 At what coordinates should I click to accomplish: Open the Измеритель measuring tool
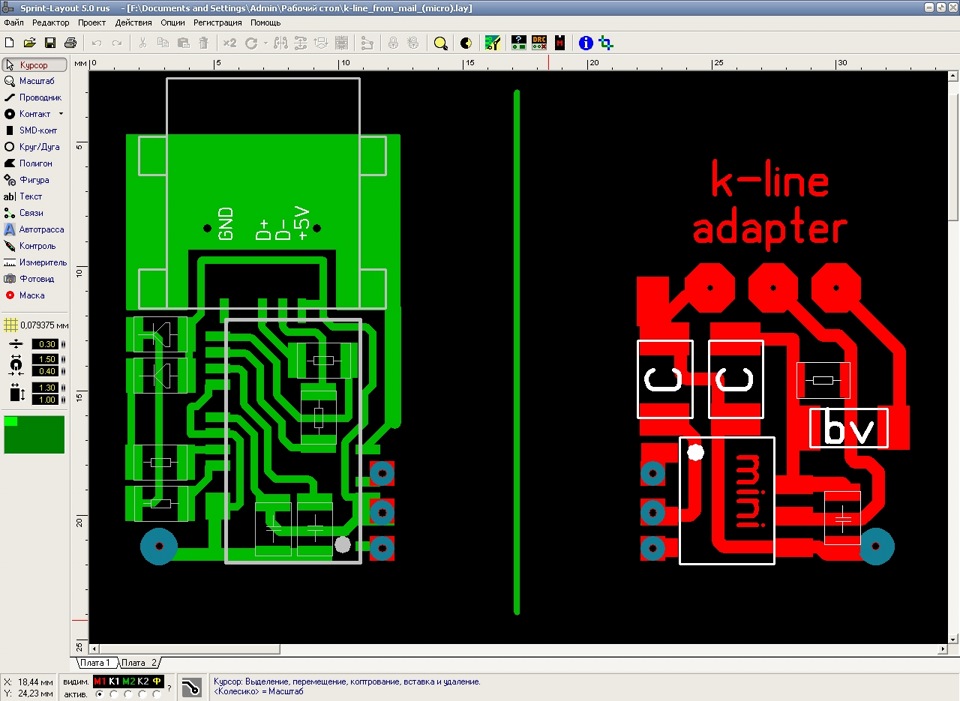[40, 262]
